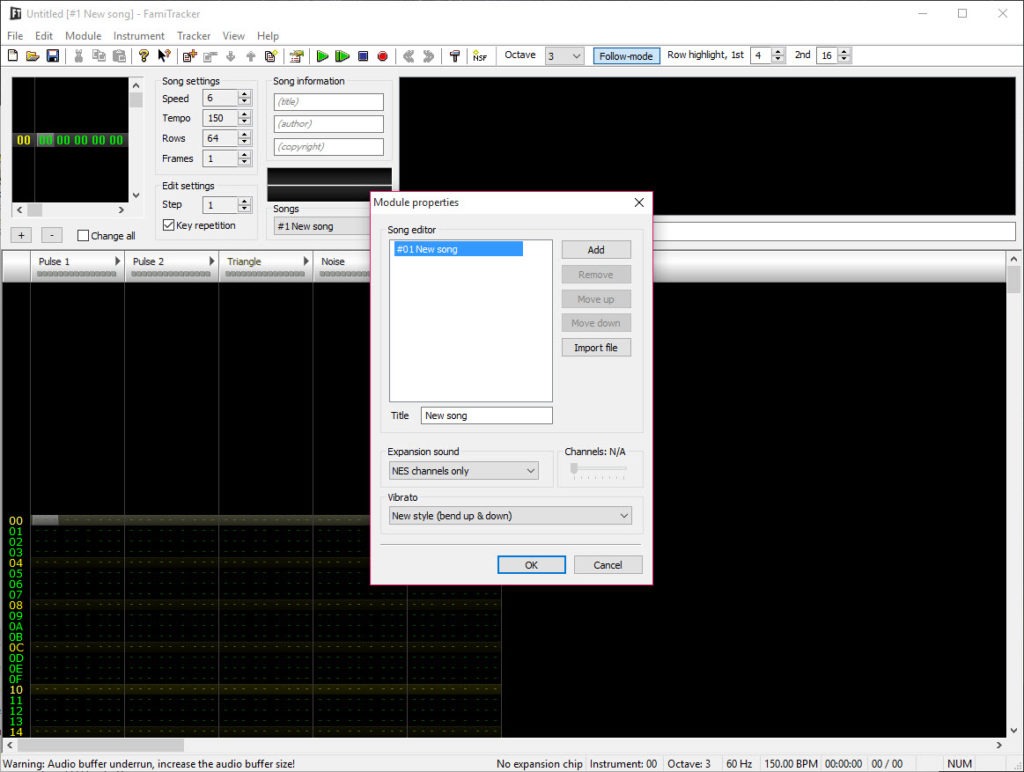Open the File menu

pyautogui.click(x=15, y=36)
